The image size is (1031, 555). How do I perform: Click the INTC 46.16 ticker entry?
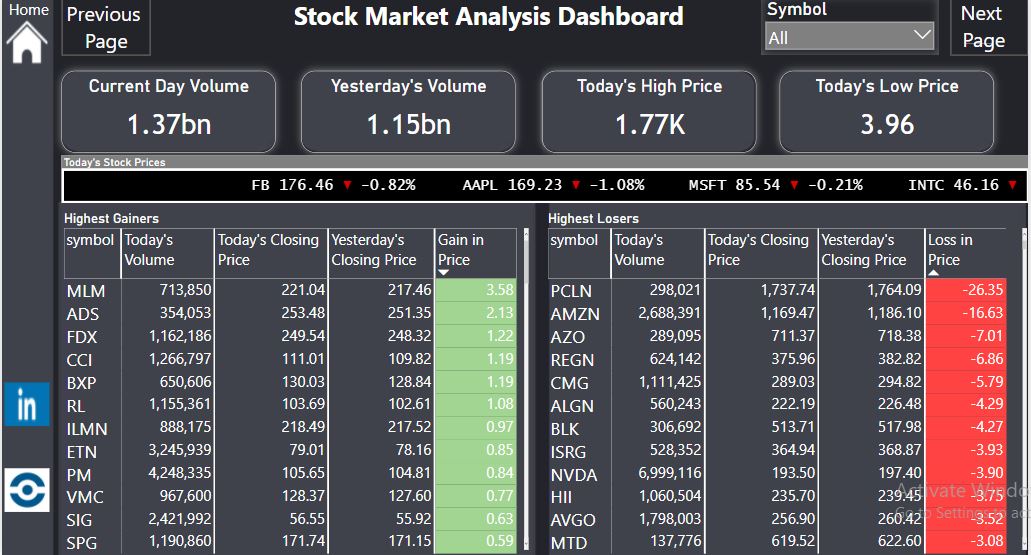962,185
